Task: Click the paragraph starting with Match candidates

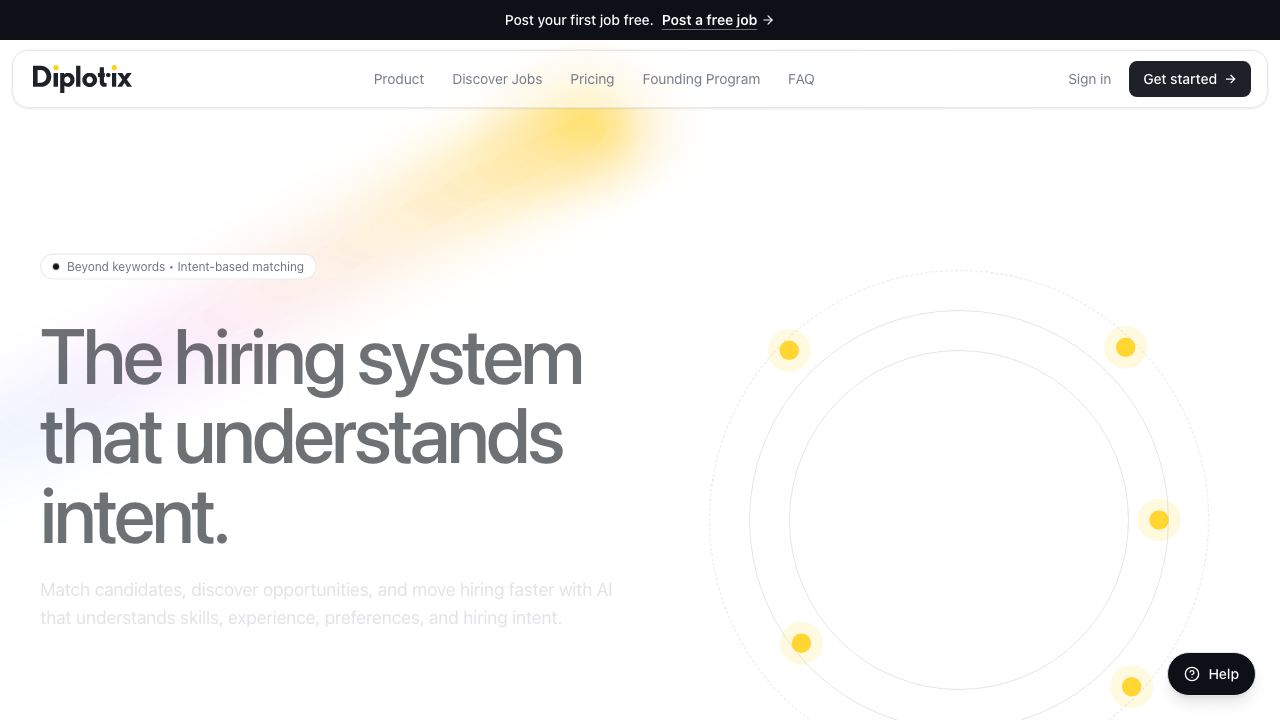Action: point(326,604)
